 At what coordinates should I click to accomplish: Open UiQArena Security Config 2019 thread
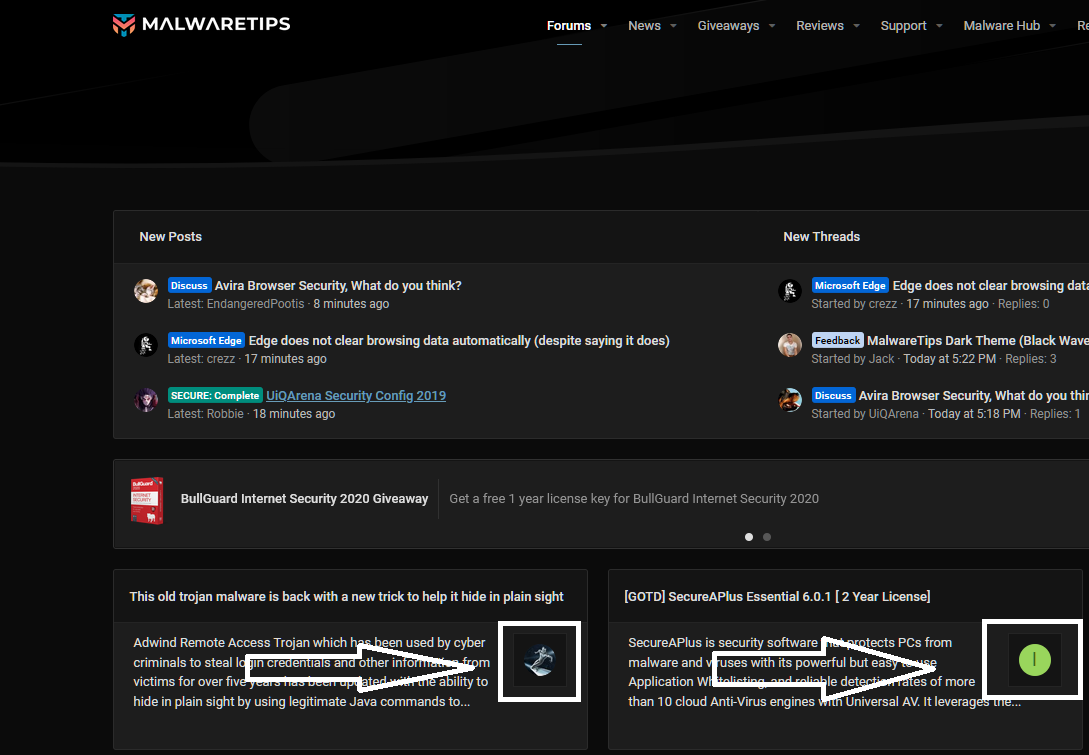pyautogui.click(x=356, y=395)
